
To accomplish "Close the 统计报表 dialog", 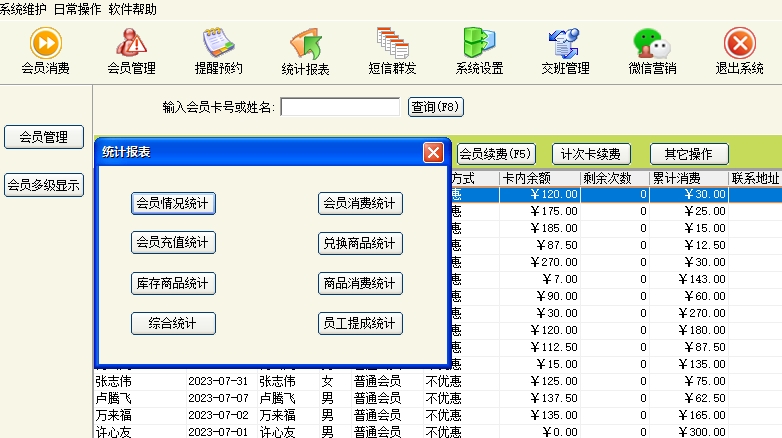I will tap(433, 152).
